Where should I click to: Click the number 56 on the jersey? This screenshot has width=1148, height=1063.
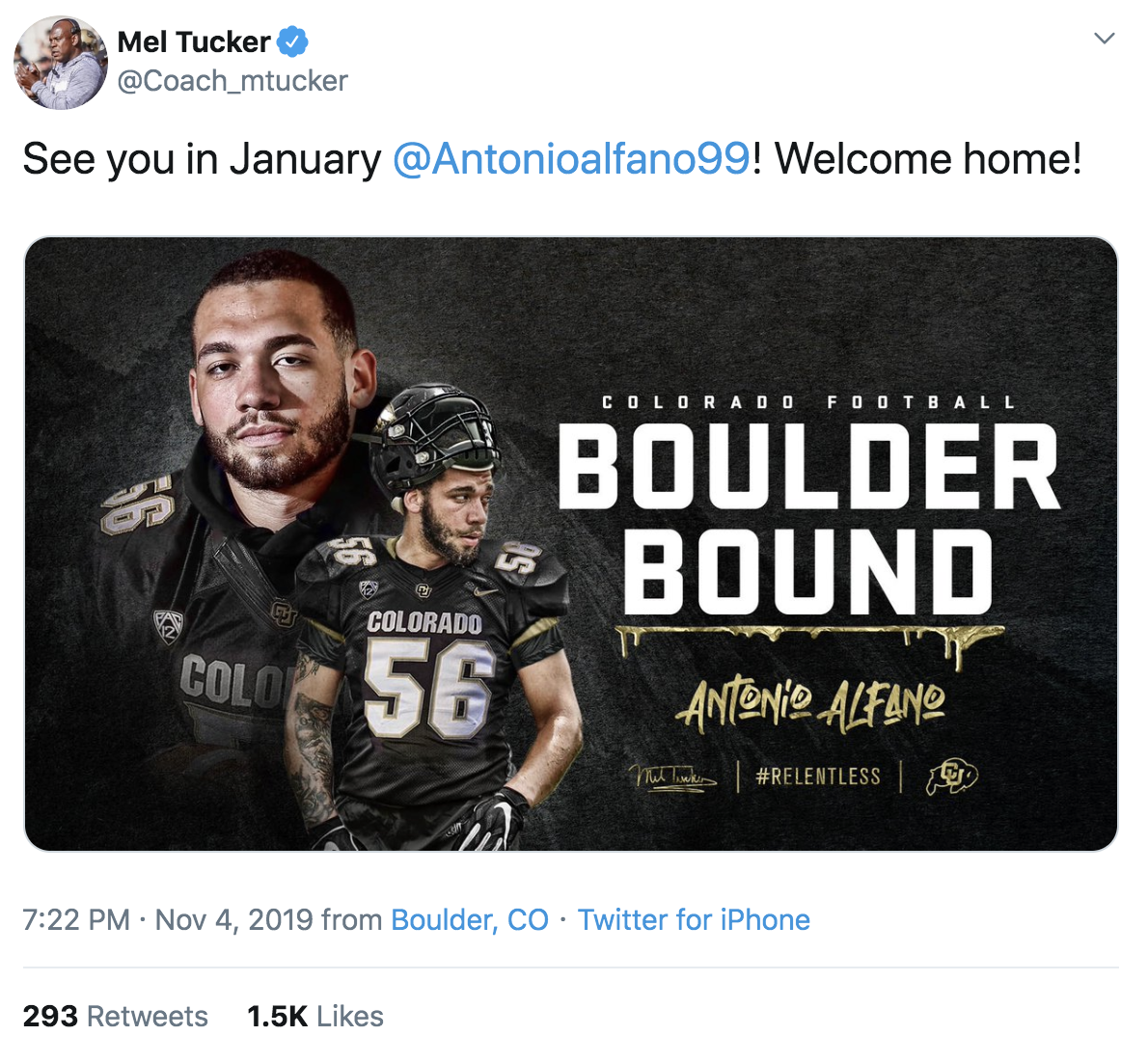[x=429, y=686]
